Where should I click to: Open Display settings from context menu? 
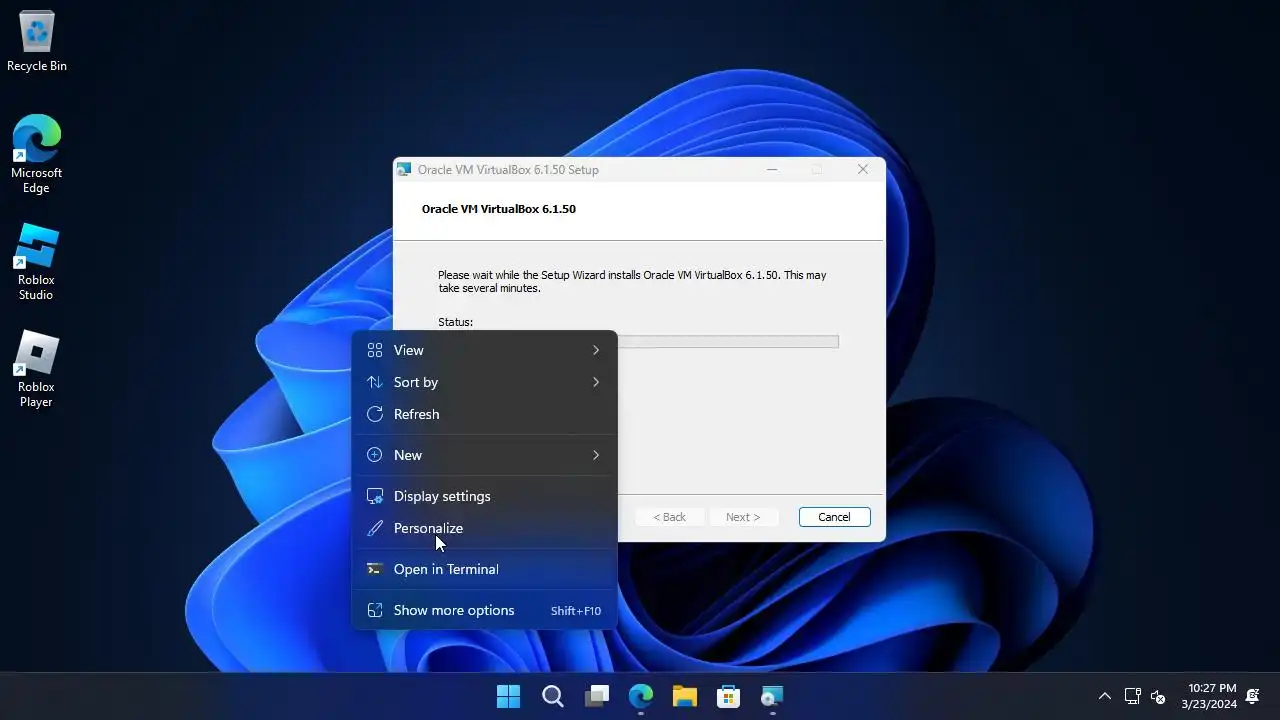point(485,496)
